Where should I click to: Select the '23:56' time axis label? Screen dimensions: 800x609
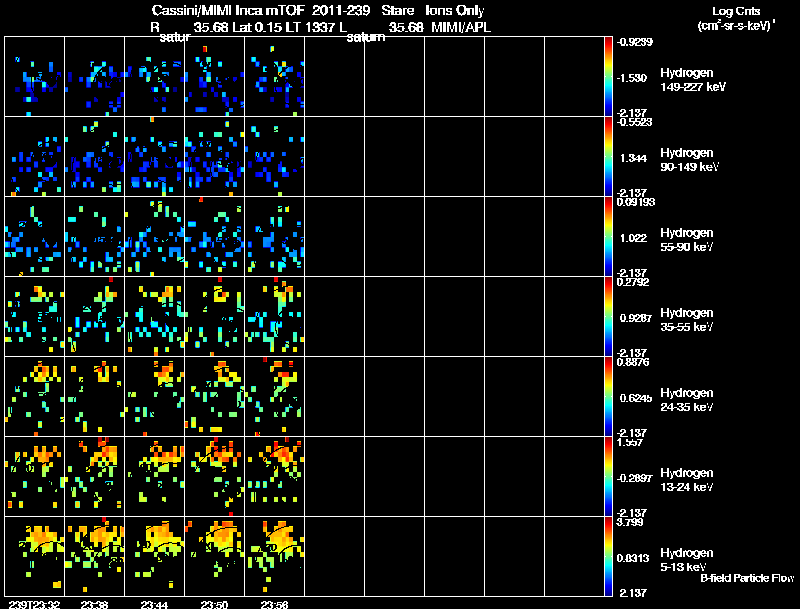(274, 604)
